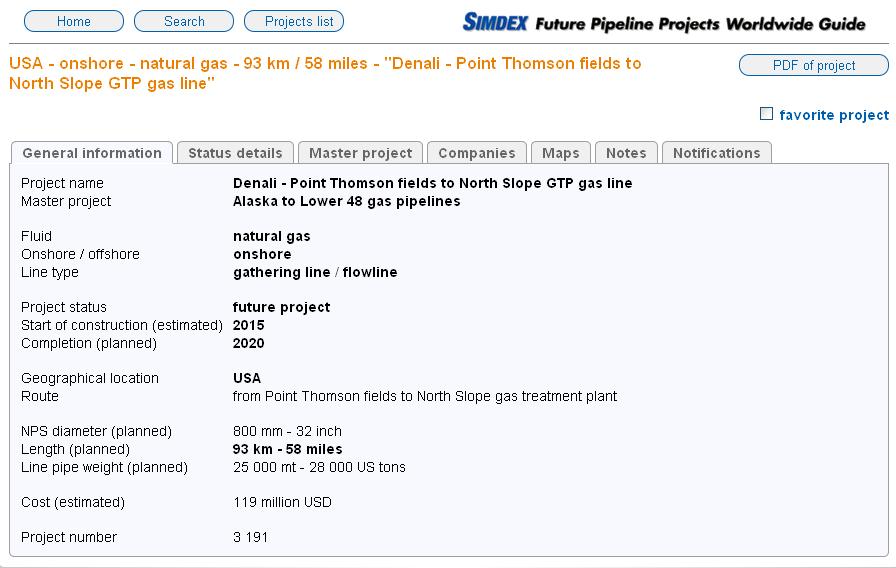Click the bold project name value
896x568 pixels.
(x=432, y=183)
